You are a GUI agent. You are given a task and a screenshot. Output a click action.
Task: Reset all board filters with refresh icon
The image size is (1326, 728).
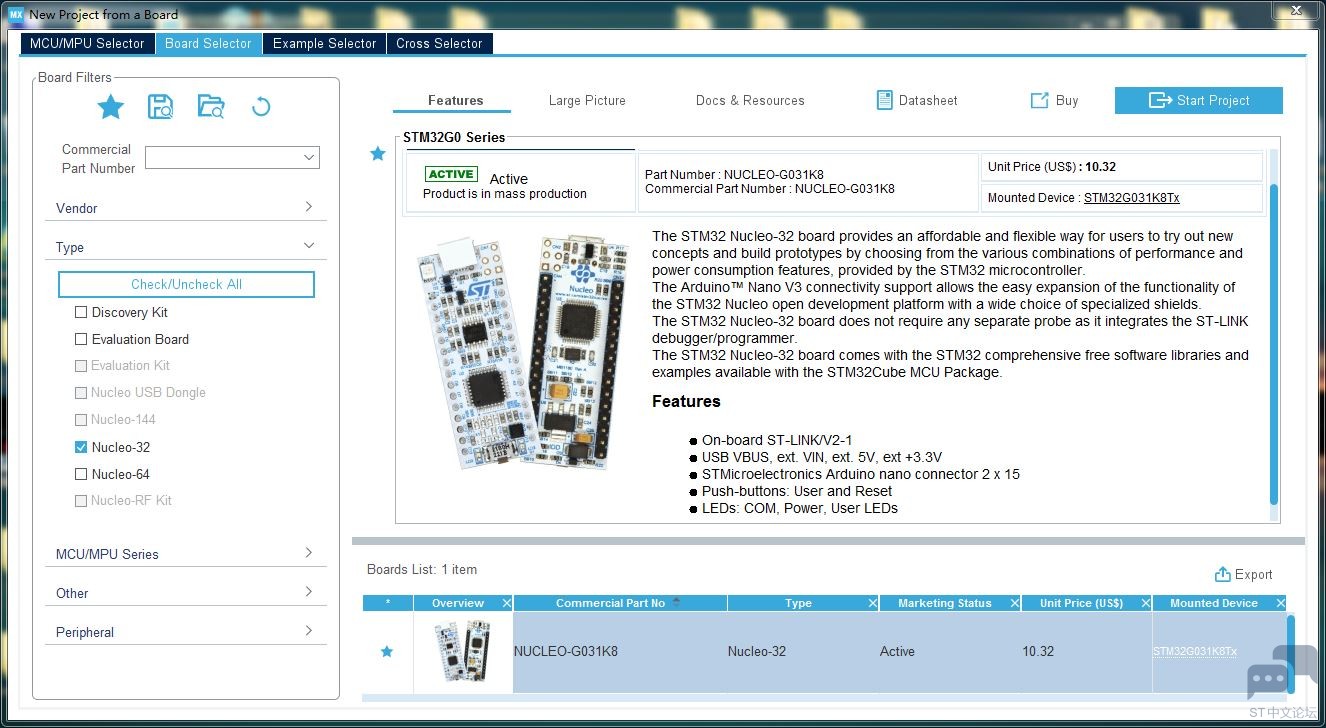pos(261,106)
